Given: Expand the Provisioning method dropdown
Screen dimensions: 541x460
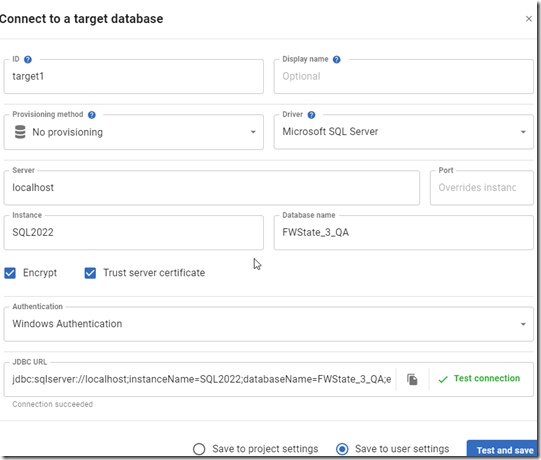Looking at the screenshot, I should [134, 132].
